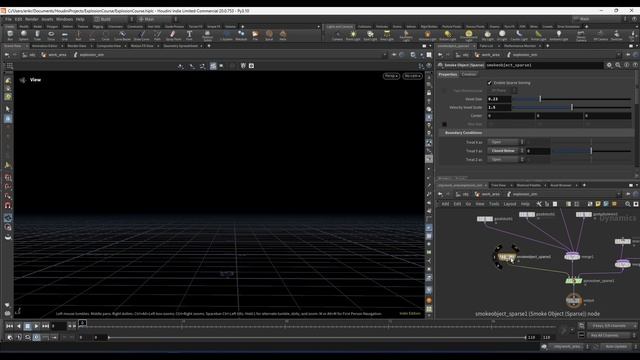Viewport: 640px width, 360px height.
Task: Toggle the real time playback button
Action: pyautogui.click(x=36, y=337)
